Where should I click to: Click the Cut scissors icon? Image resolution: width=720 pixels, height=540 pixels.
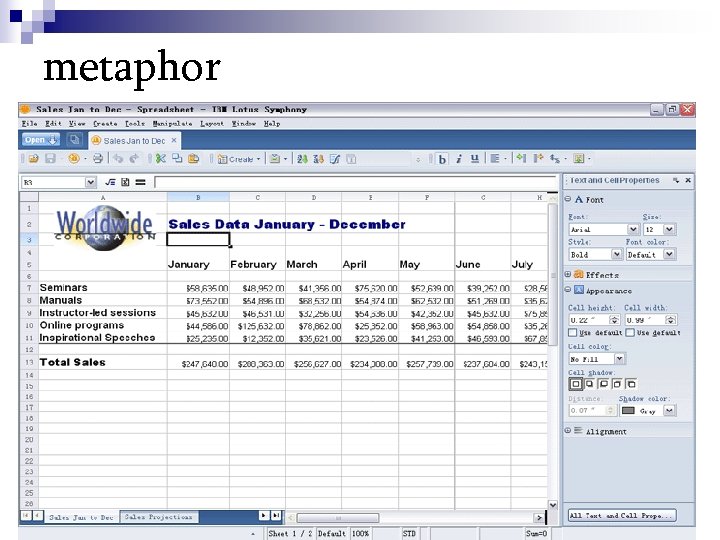(x=160, y=159)
